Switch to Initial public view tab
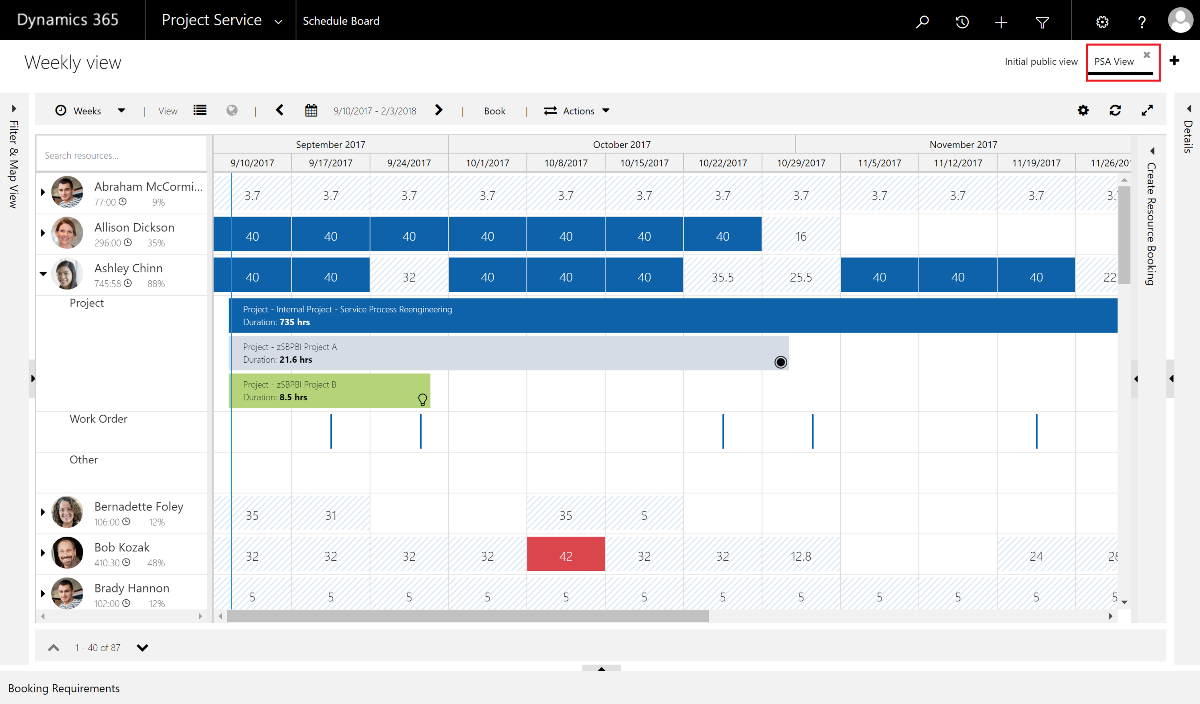This screenshot has height=704, width=1200. click(x=1041, y=62)
